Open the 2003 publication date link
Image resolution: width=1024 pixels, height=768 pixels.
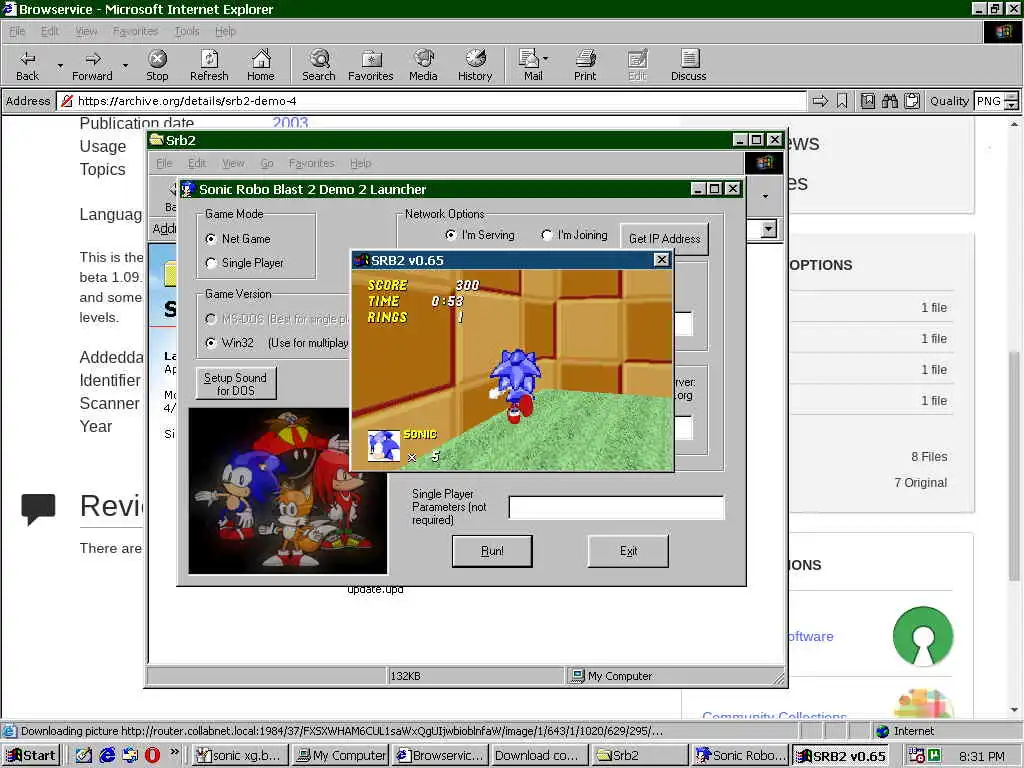(x=290, y=123)
